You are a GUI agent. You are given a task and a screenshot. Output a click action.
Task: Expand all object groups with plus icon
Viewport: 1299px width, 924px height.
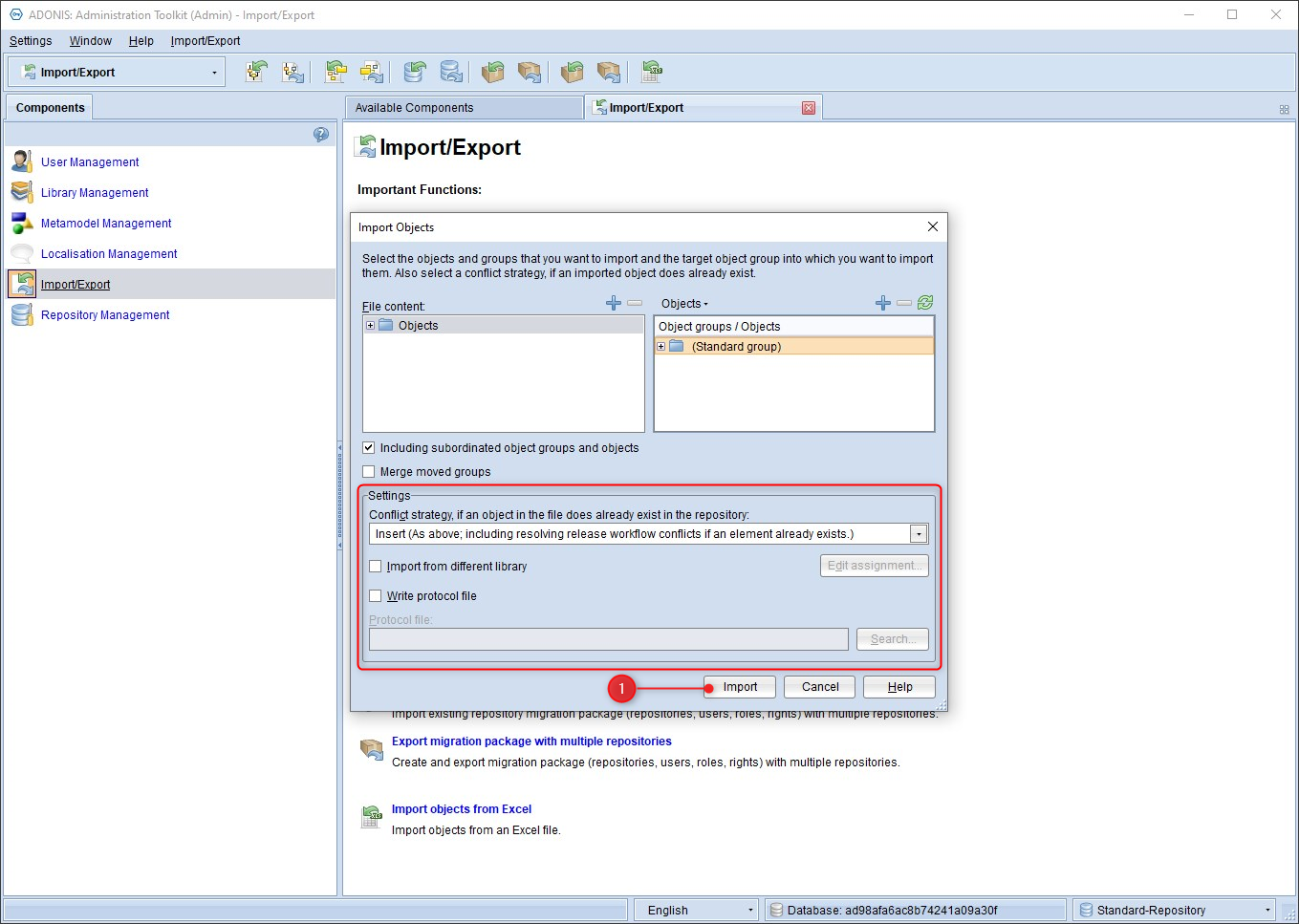click(883, 303)
